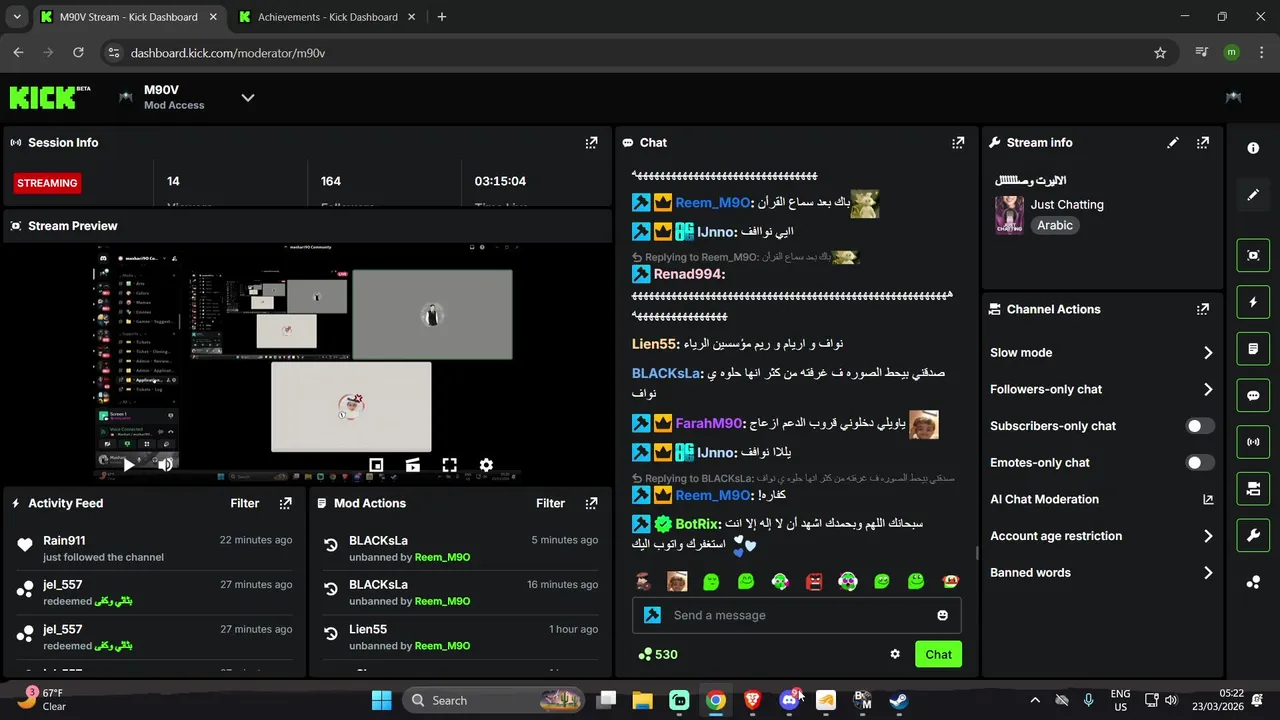
Task: Click the green Chat send button
Action: click(x=938, y=654)
